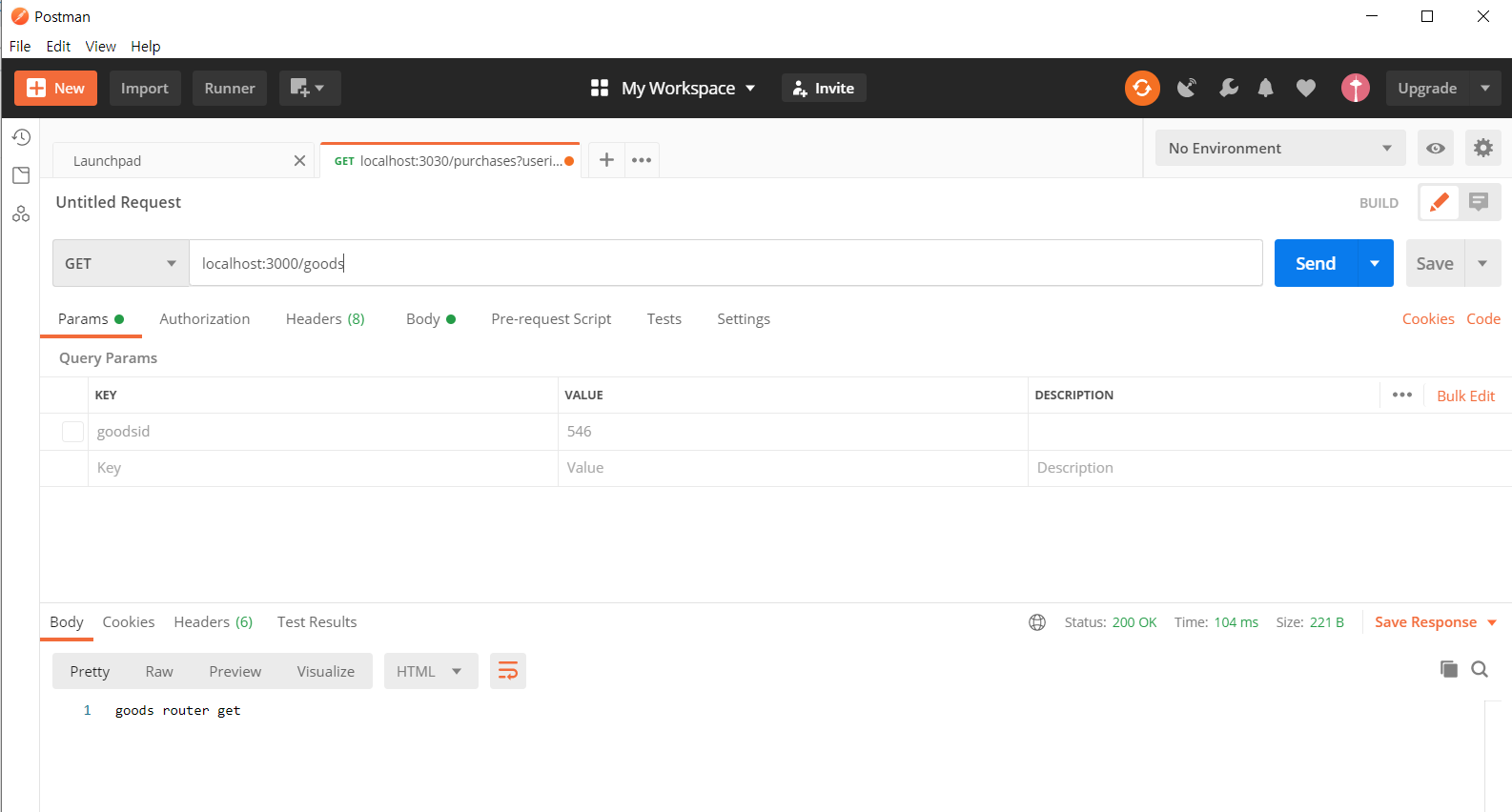Open the tab options ellipsis menu

tap(642, 159)
